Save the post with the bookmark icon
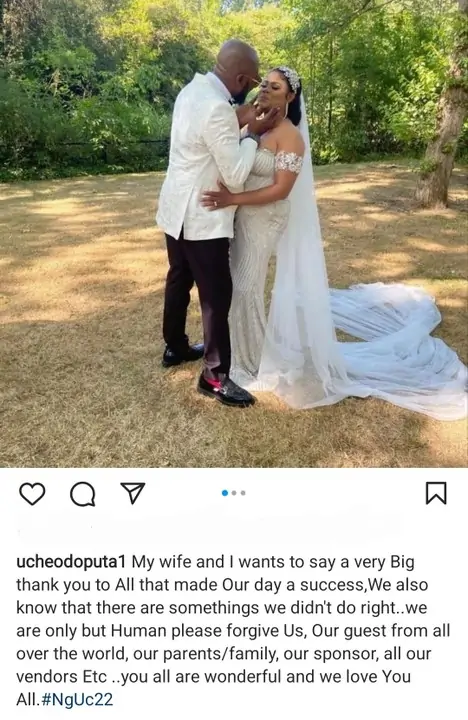Viewport: 468px width, 720px height. [436, 493]
